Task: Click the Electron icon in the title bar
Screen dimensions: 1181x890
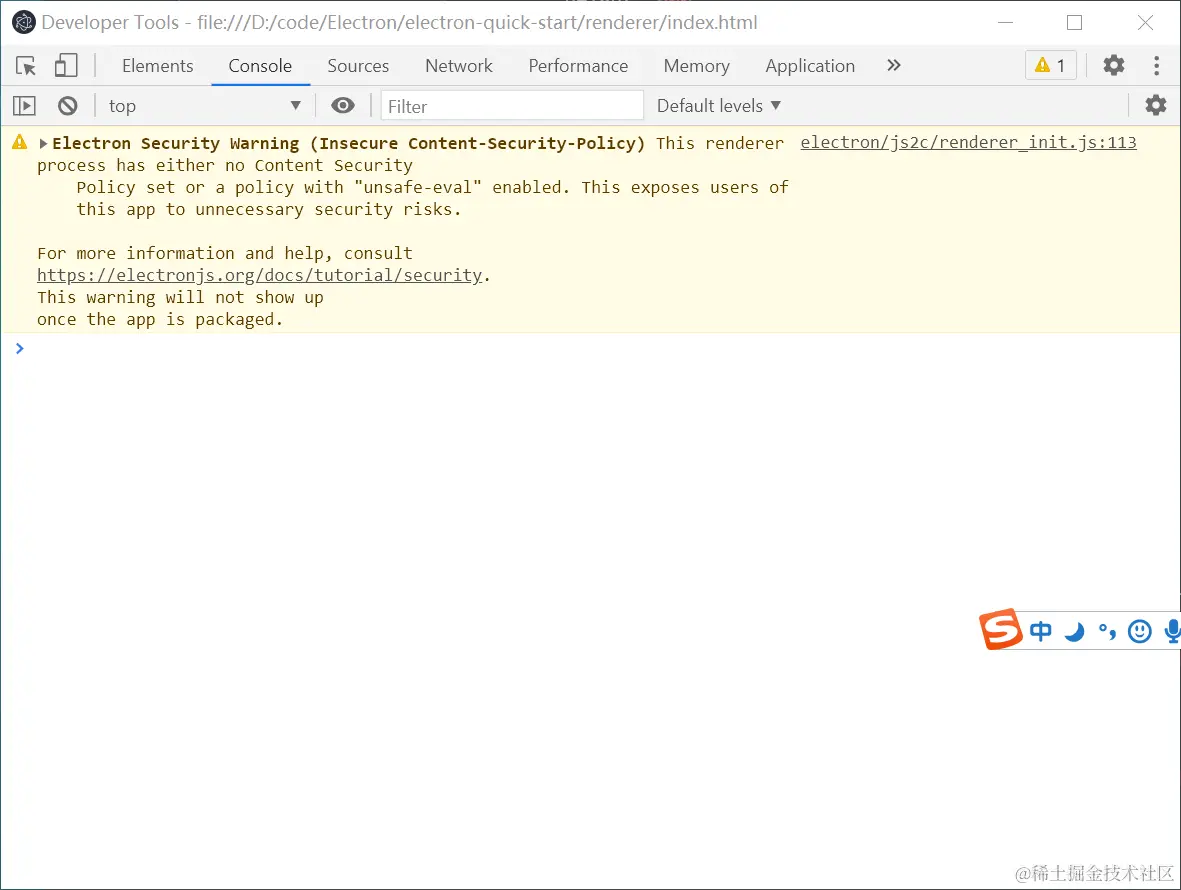Action: coord(24,23)
